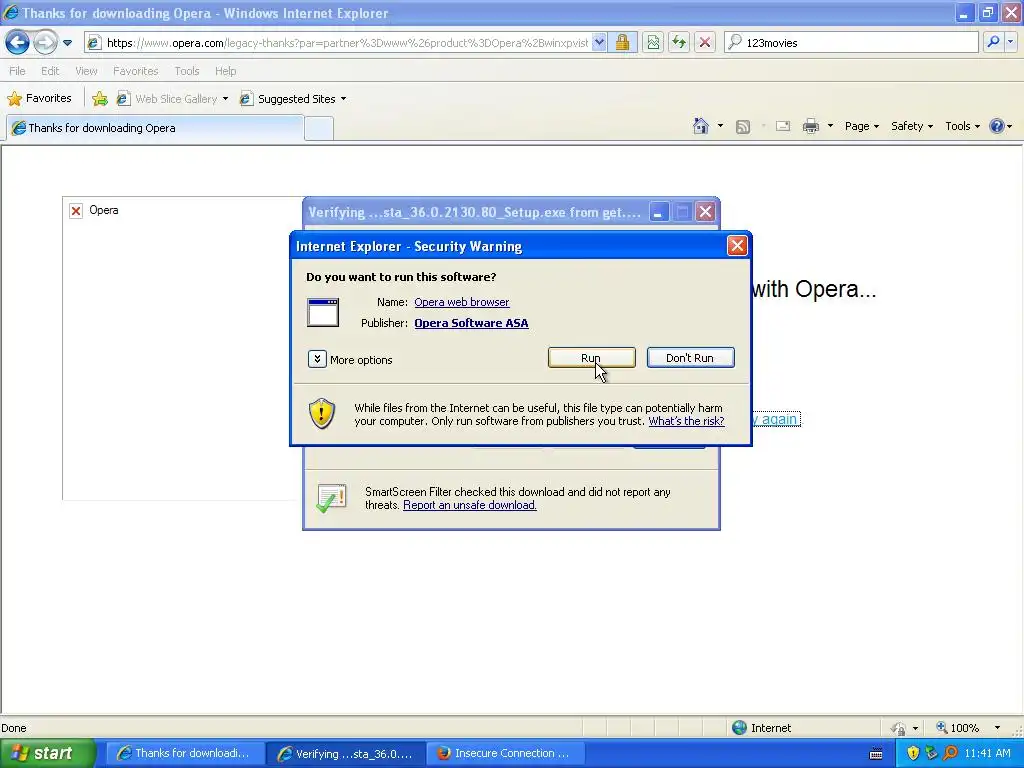Close the Security Warning dialog
Image resolution: width=1024 pixels, height=768 pixels.
(737, 246)
